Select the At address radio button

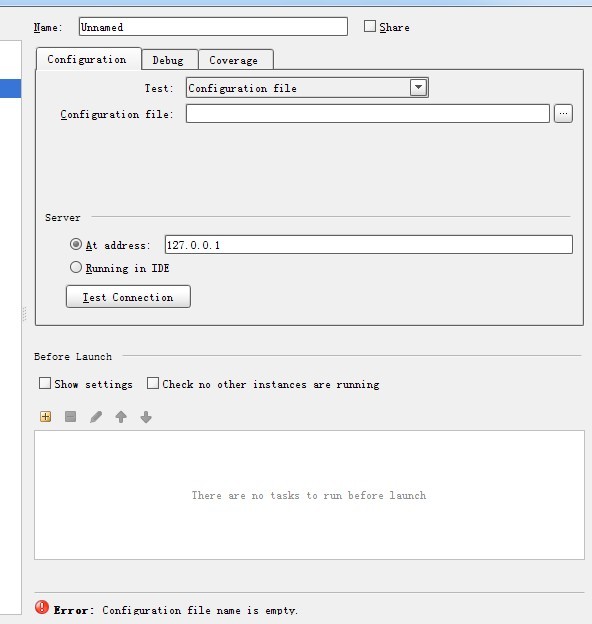pyautogui.click(x=76, y=244)
